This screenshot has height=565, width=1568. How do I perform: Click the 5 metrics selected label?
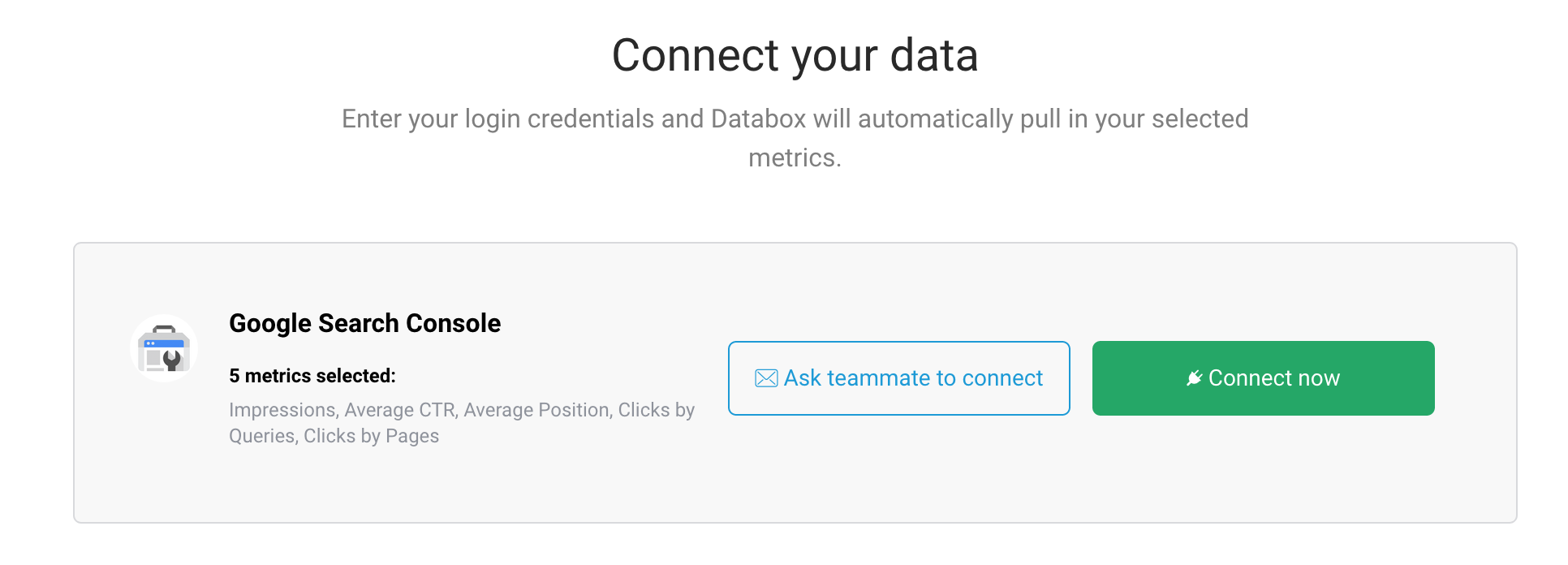[312, 375]
